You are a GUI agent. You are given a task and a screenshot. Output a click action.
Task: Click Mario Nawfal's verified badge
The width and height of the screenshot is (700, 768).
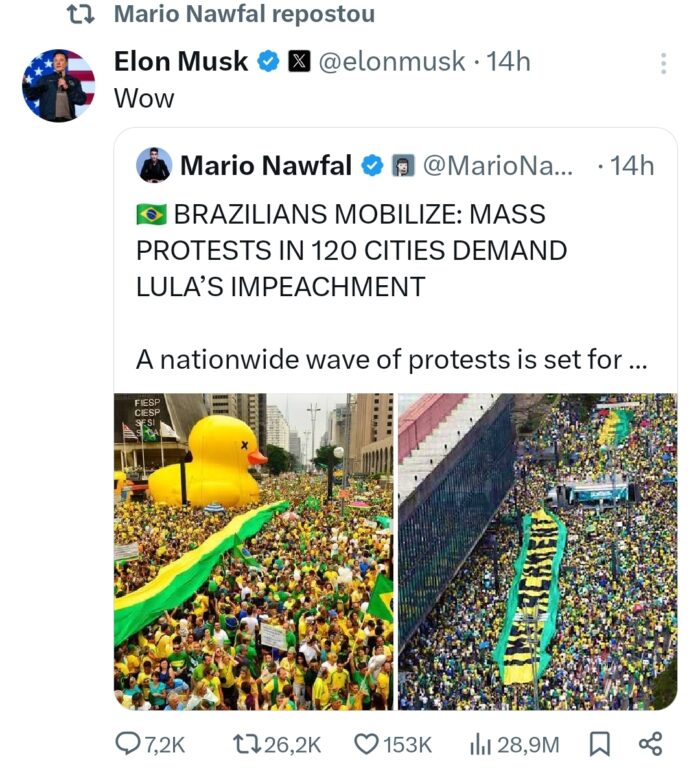pyautogui.click(x=372, y=166)
